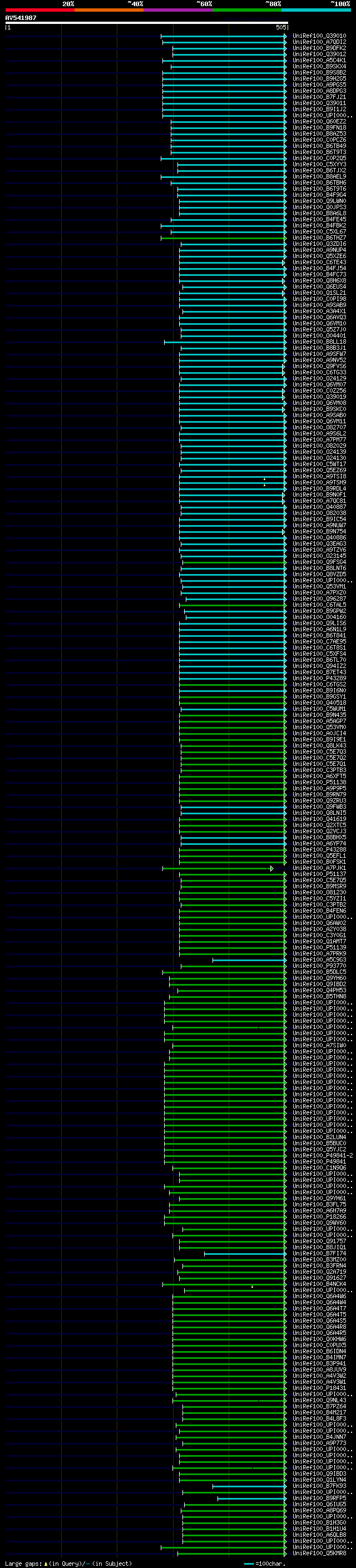Click hit label UniRef100_Q6A4T7
This screenshot has height=1568, width=356.
coord(319,1308)
